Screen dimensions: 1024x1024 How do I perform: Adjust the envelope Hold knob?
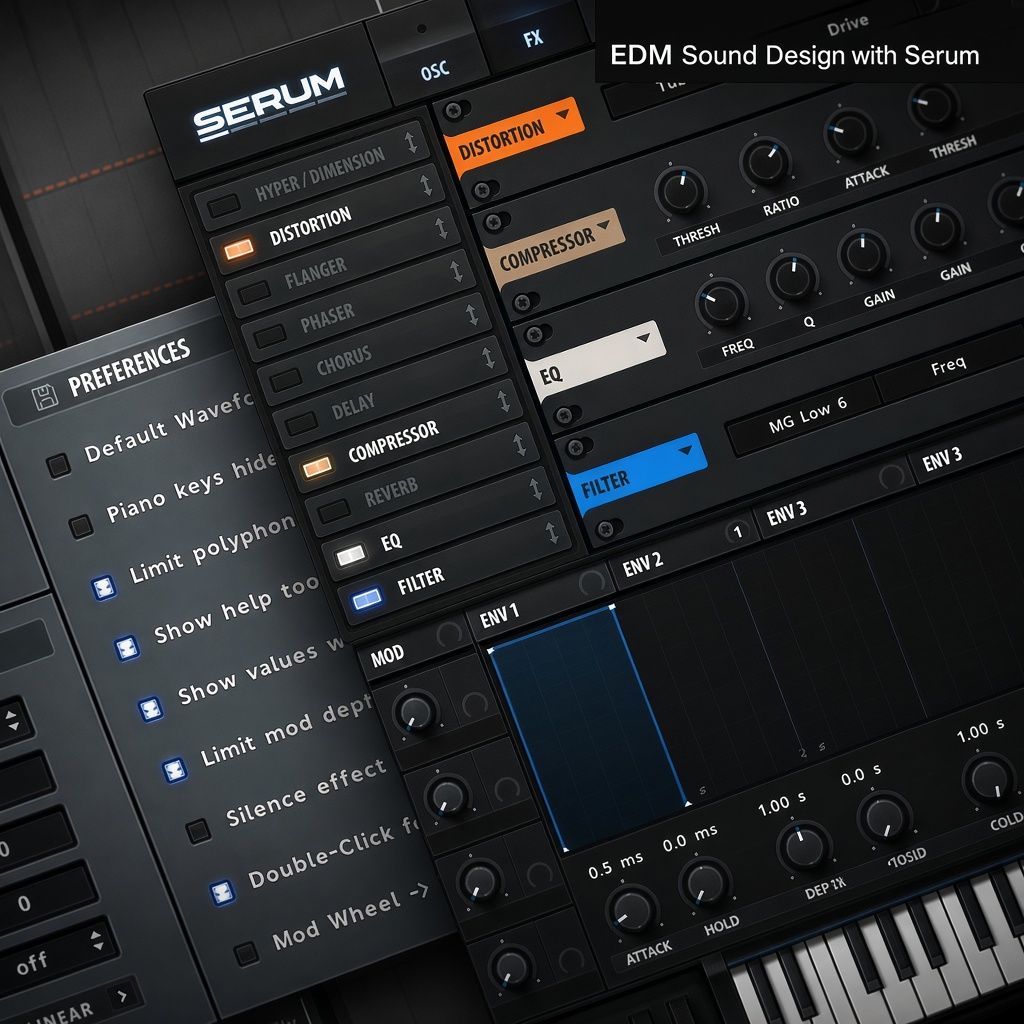point(705,883)
